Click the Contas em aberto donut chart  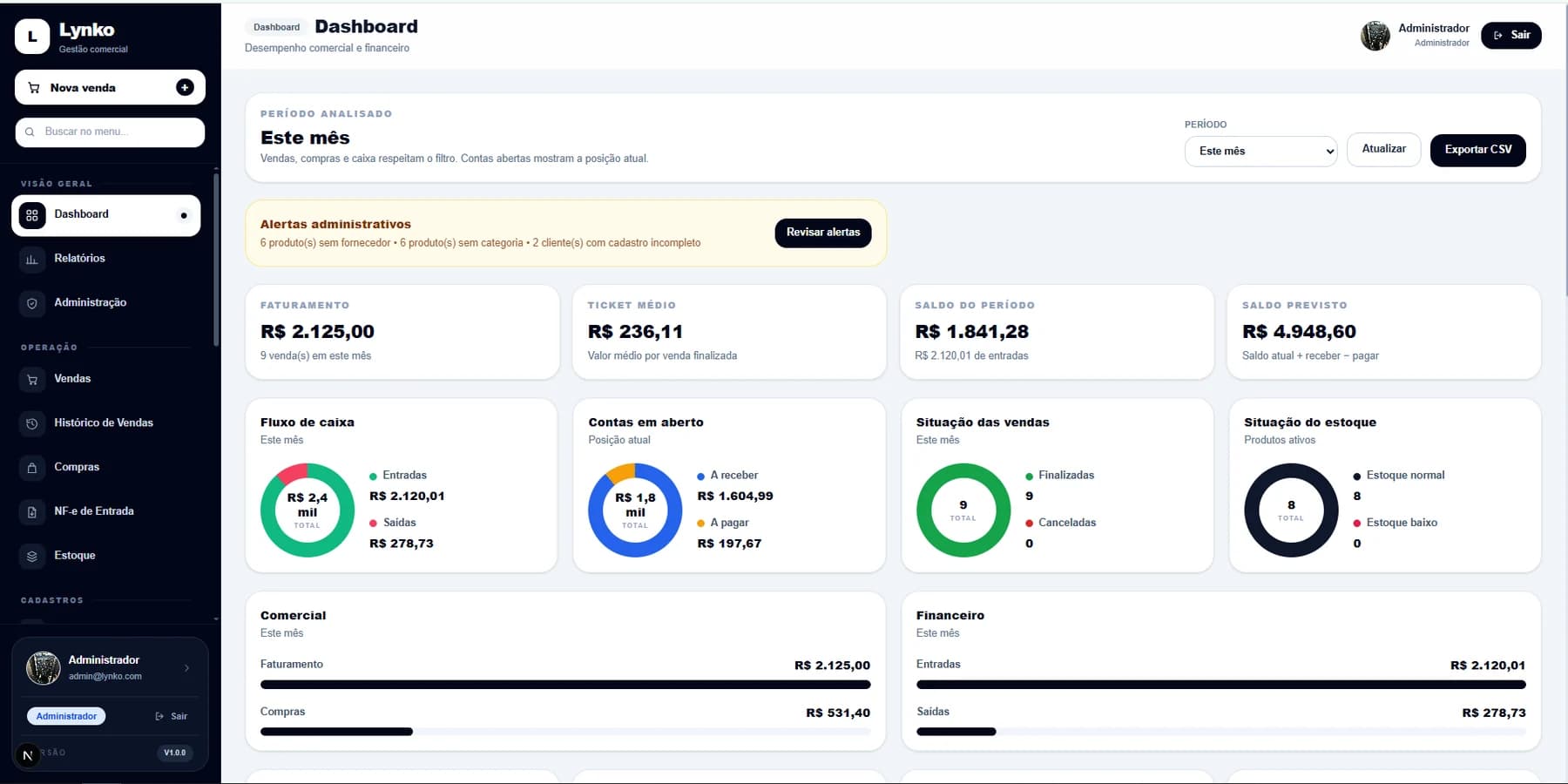point(635,510)
